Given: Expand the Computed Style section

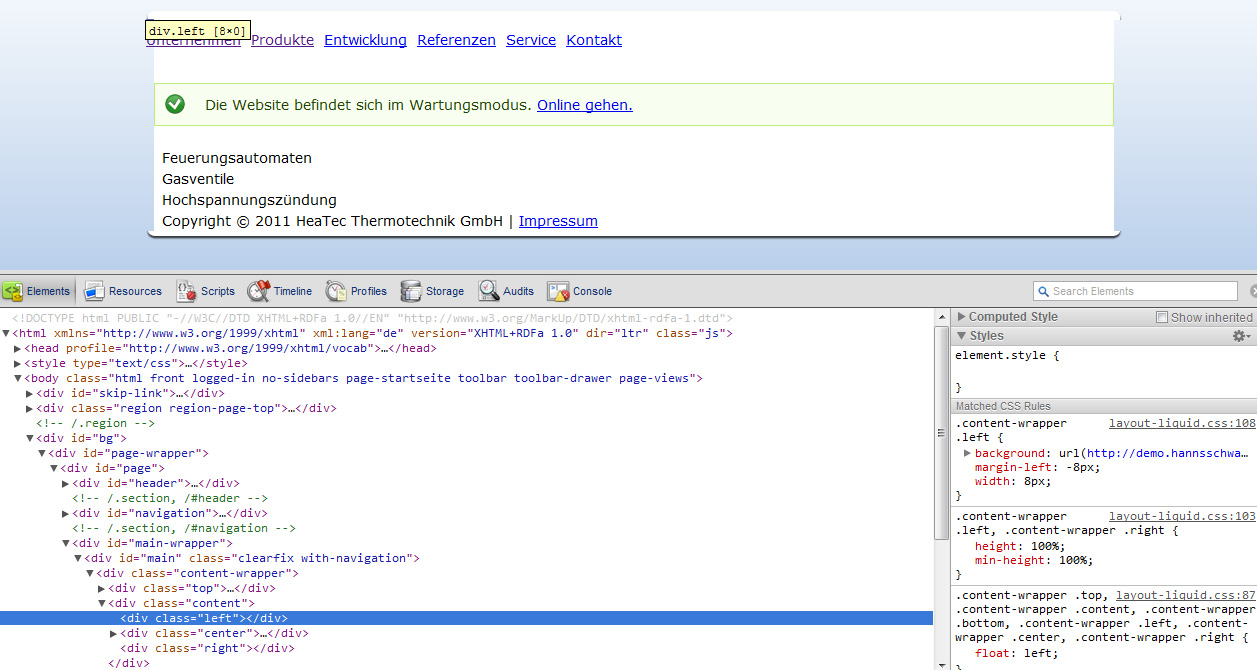Looking at the screenshot, I should coord(962,317).
